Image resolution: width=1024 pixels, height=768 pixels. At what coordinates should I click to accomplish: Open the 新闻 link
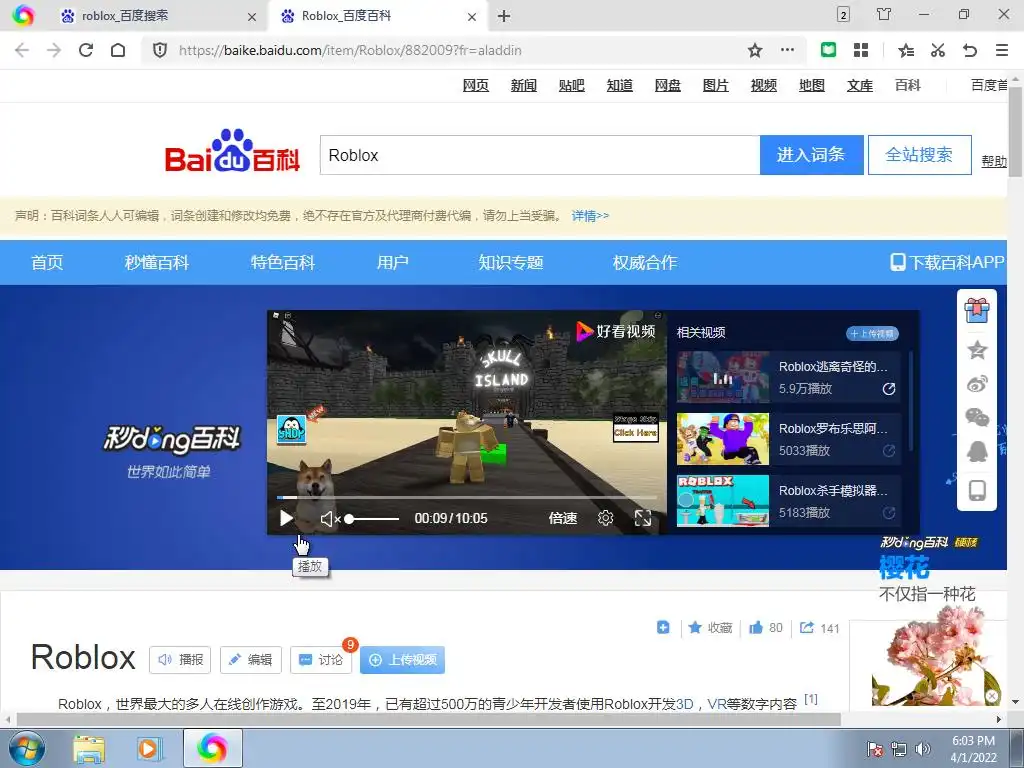tap(523, 85)
